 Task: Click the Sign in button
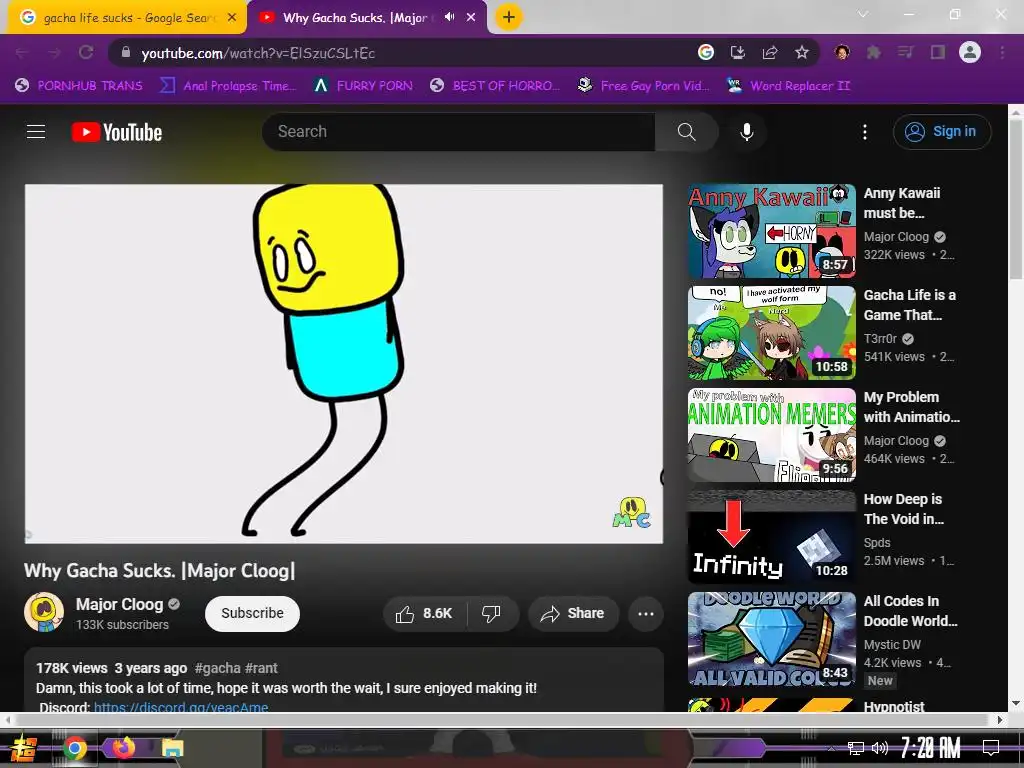click(x=942, y=132)
